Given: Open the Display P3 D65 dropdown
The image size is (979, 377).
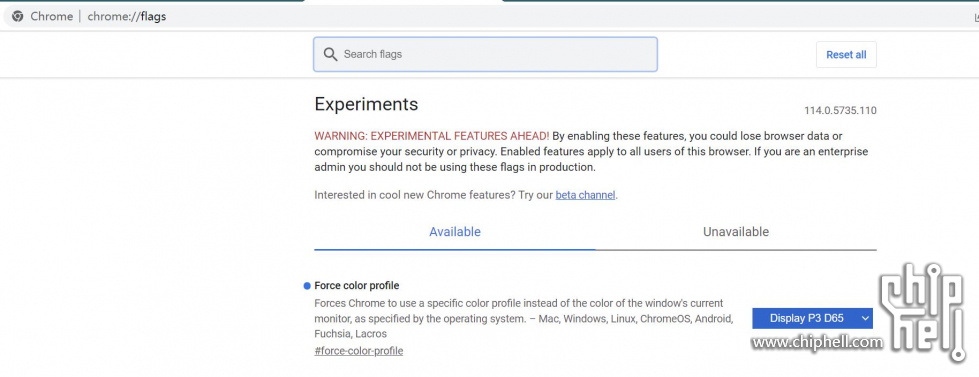Looking at the screenshot, I should [812, 318].
